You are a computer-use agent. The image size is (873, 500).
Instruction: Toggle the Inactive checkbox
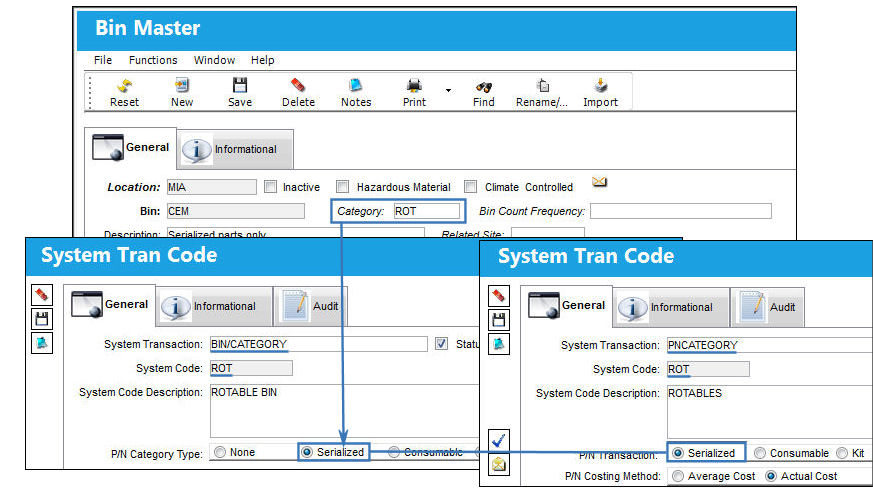271,187
